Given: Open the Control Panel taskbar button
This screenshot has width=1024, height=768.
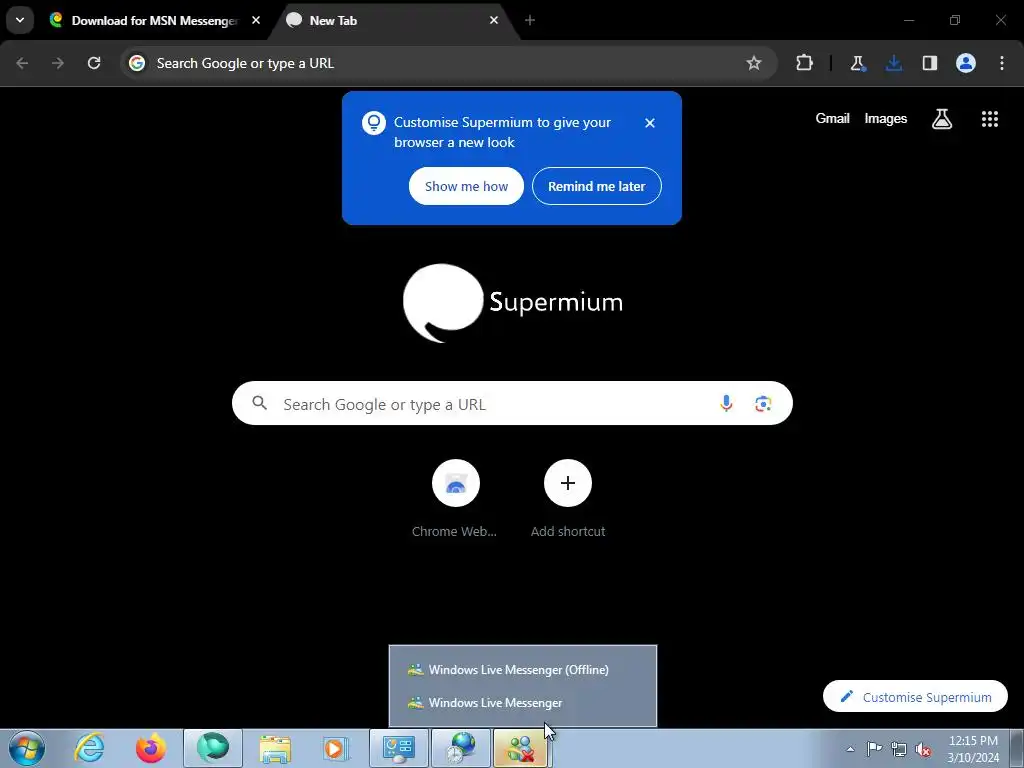Looking at the screenshot, I should (x=398, y=748).
